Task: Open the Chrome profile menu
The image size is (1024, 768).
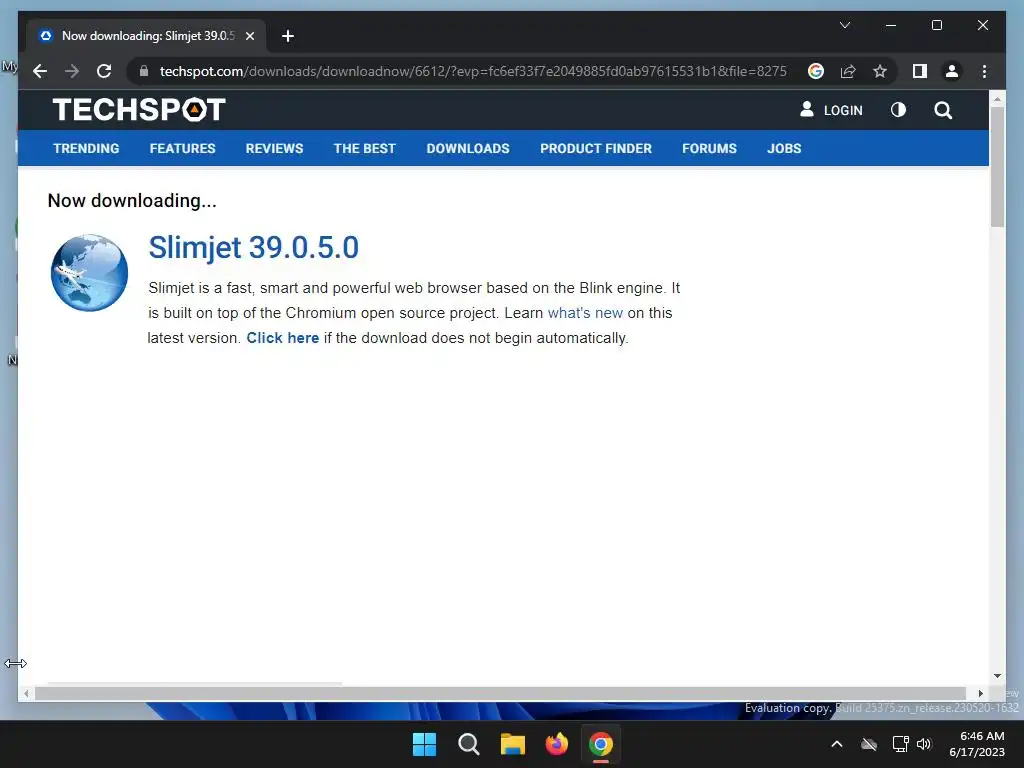Action: point(952,71)
